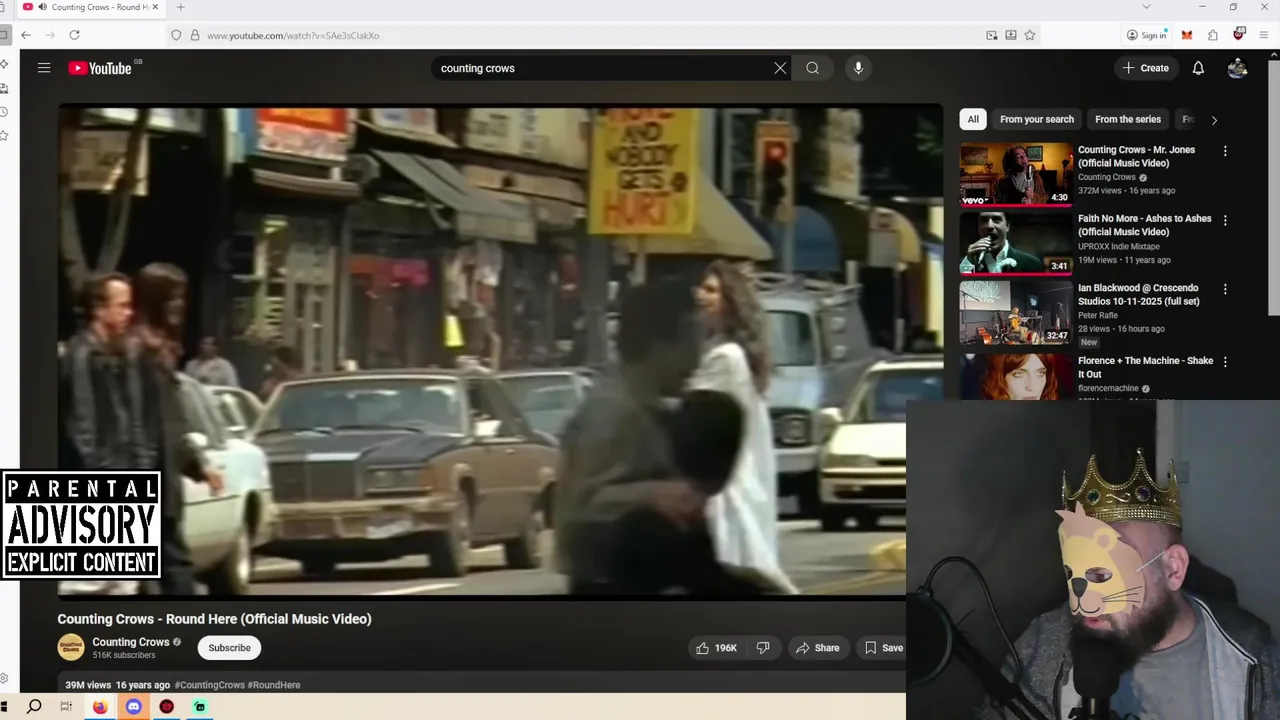This screenshot has width=1280, height=720.
Task: Open the Firefox application menu
Action: pos(1265,35)
